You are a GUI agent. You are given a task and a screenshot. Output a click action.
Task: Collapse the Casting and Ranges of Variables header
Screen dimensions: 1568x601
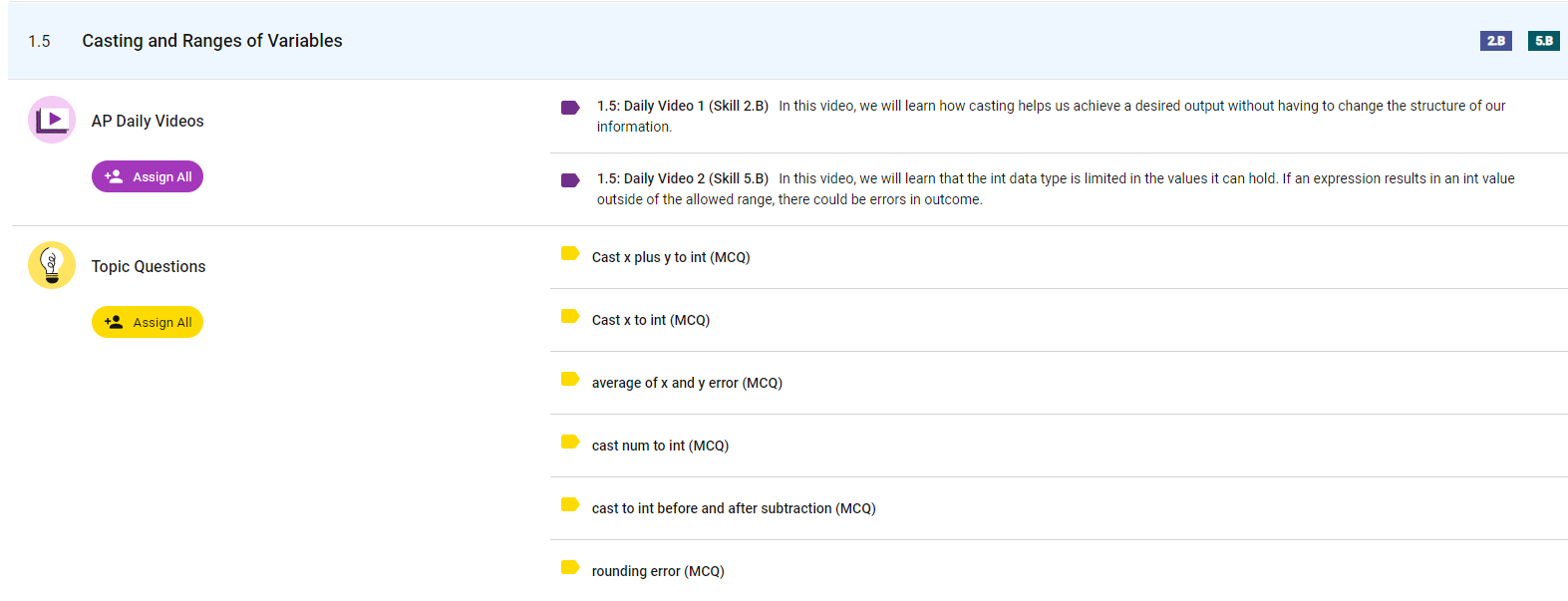coord(212,41)
